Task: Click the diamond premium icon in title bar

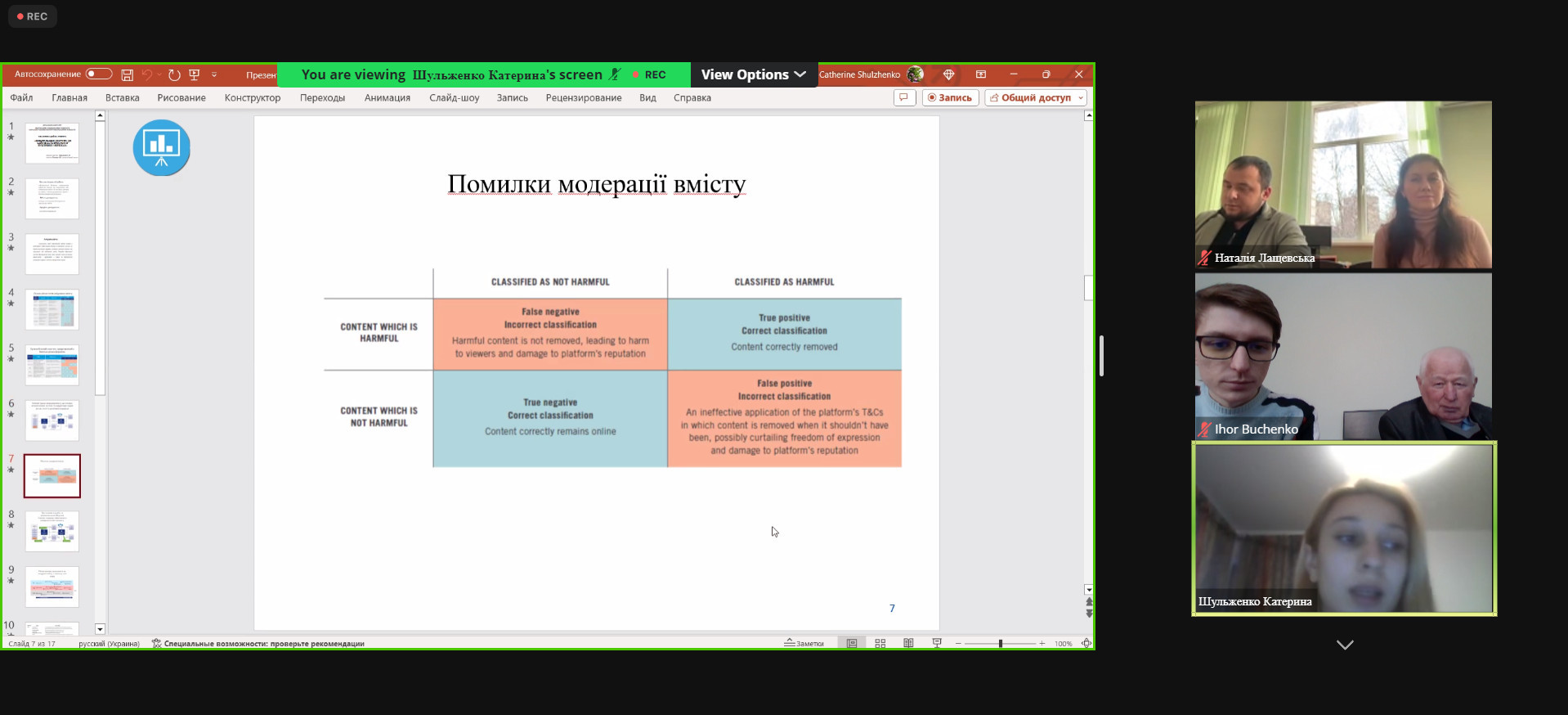Action: (949, 74)
